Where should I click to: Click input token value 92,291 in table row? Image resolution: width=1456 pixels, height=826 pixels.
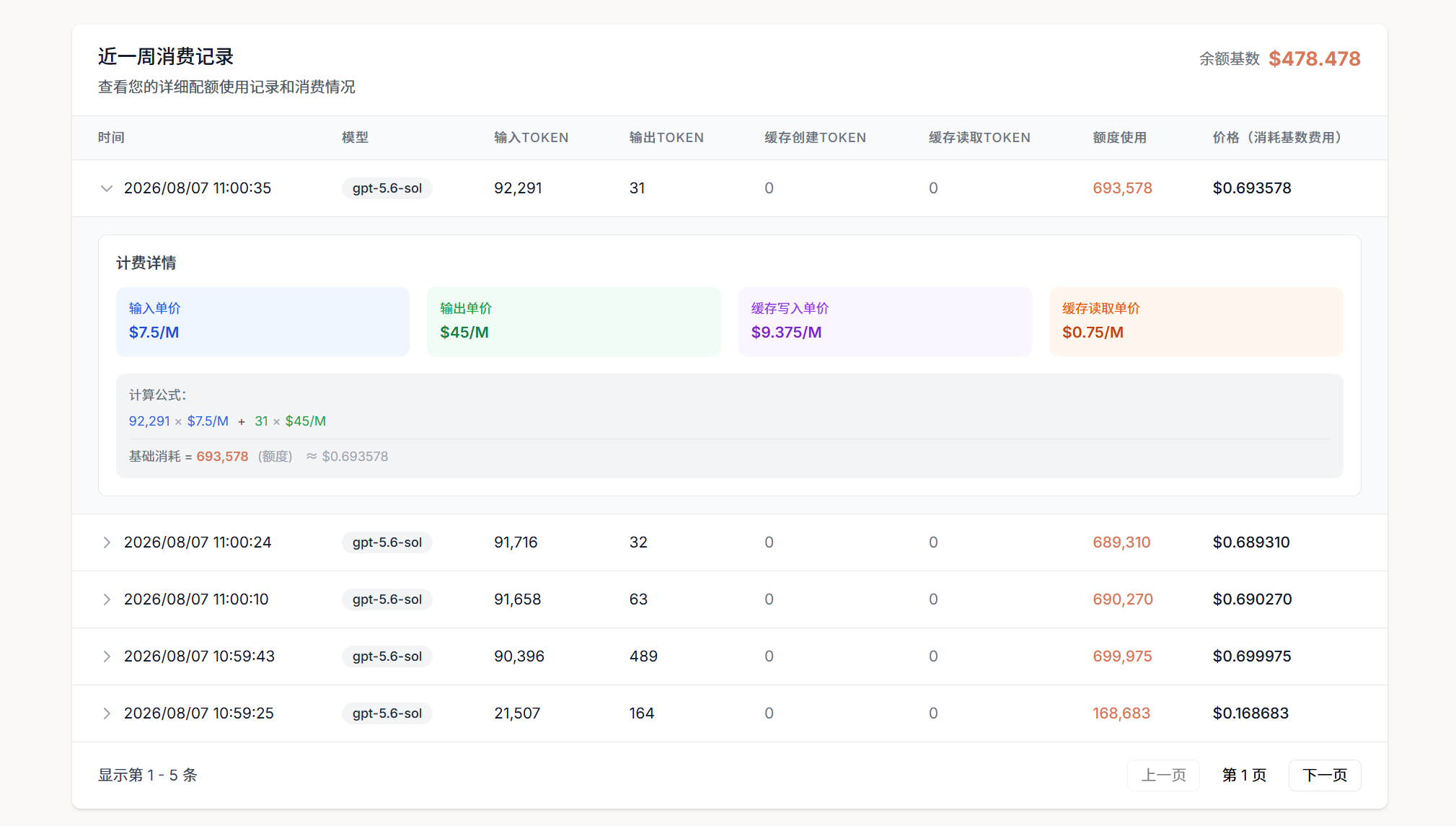[x=518, y=188]
